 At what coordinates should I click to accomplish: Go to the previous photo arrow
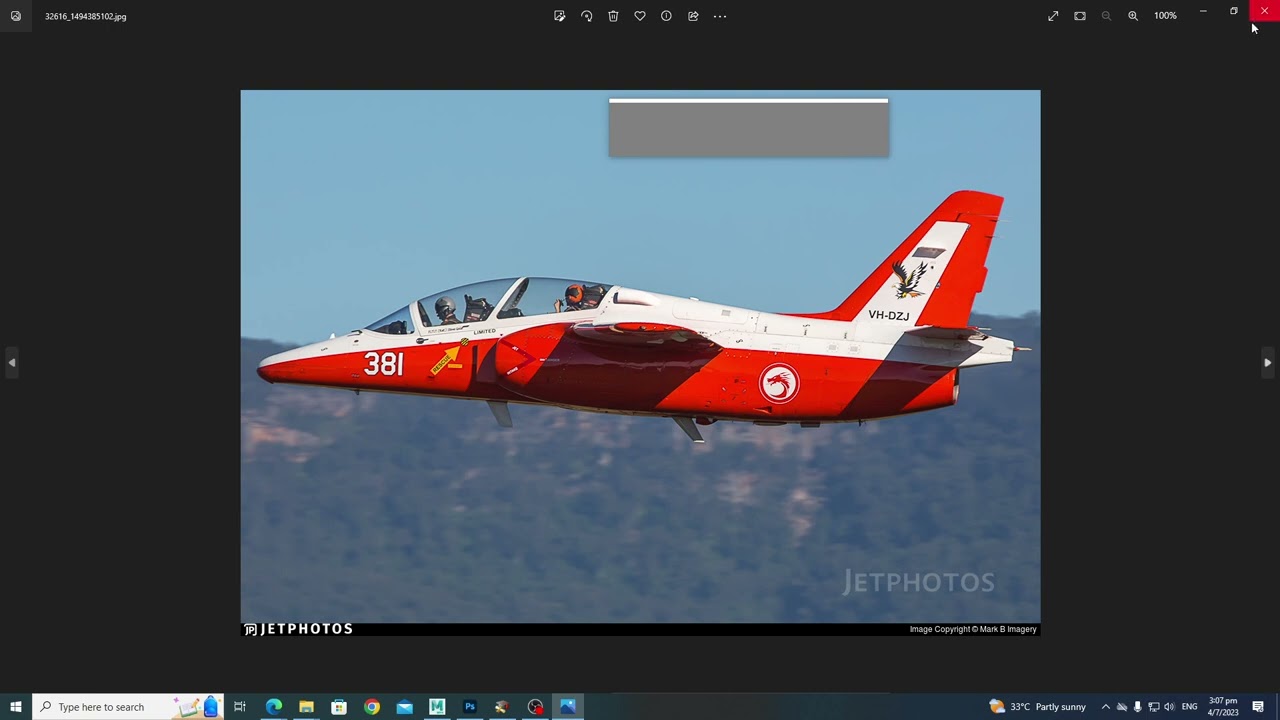click(x=11, y=362)
